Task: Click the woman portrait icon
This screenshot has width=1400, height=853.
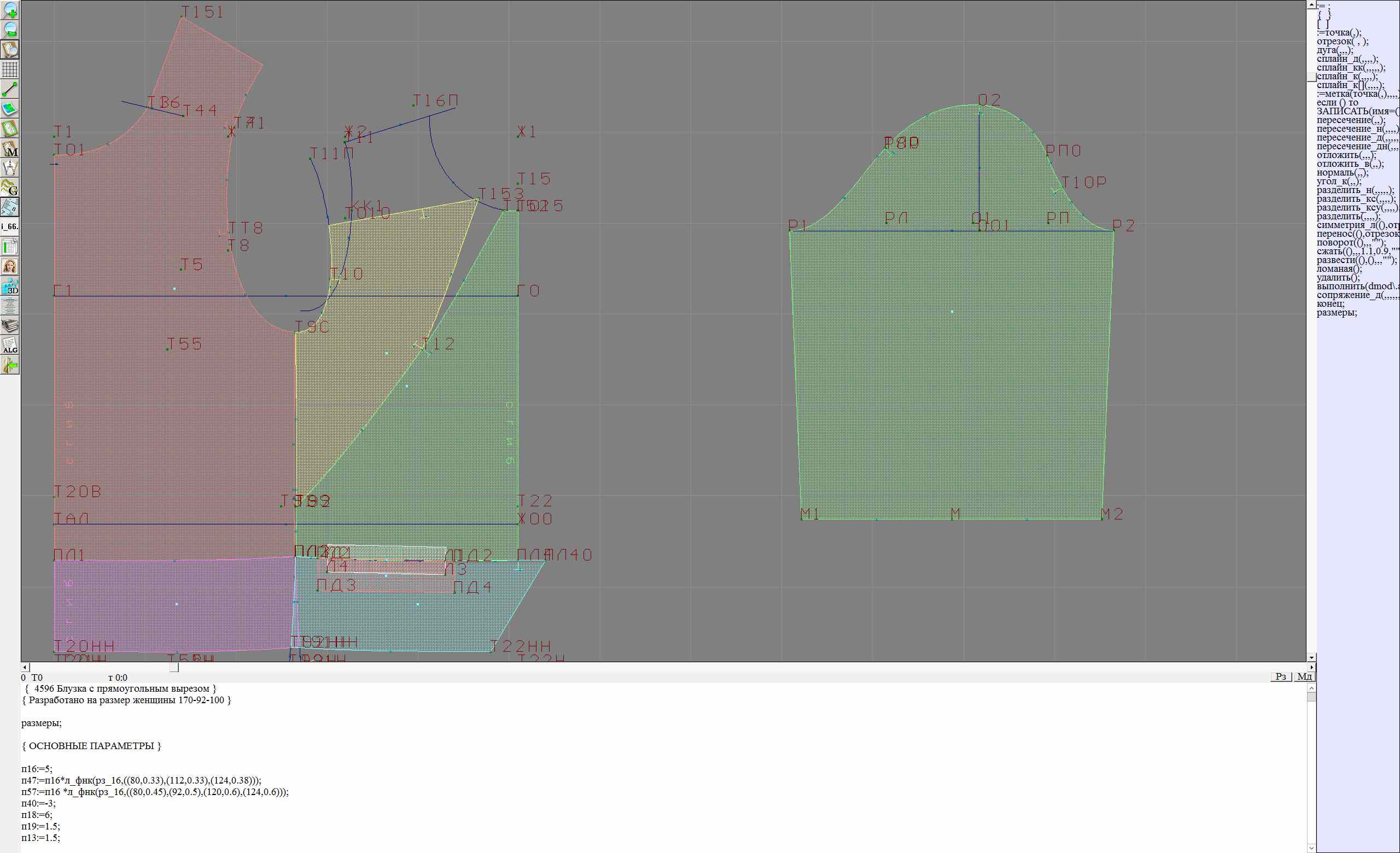Action: [x=10, y=266]
